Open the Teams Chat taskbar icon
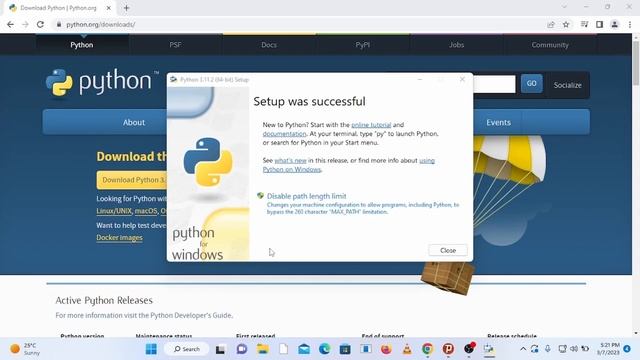The height and width of the screenshot is (360, 640). point(242,349)
